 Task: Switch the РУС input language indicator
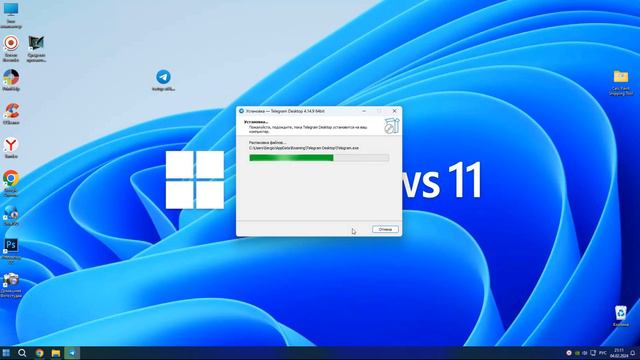pyautogui.click(x=602, y=353)
